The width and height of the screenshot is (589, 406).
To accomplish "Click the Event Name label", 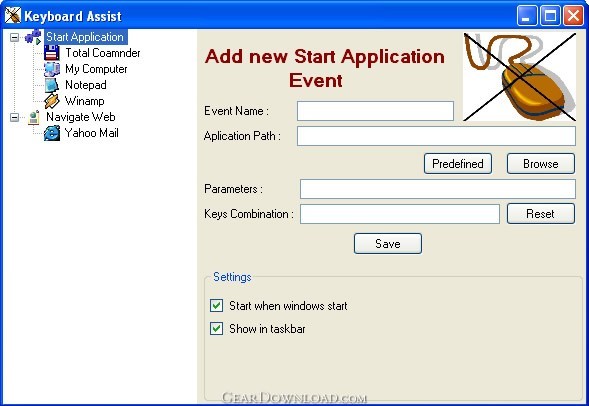I will (236, 111).
